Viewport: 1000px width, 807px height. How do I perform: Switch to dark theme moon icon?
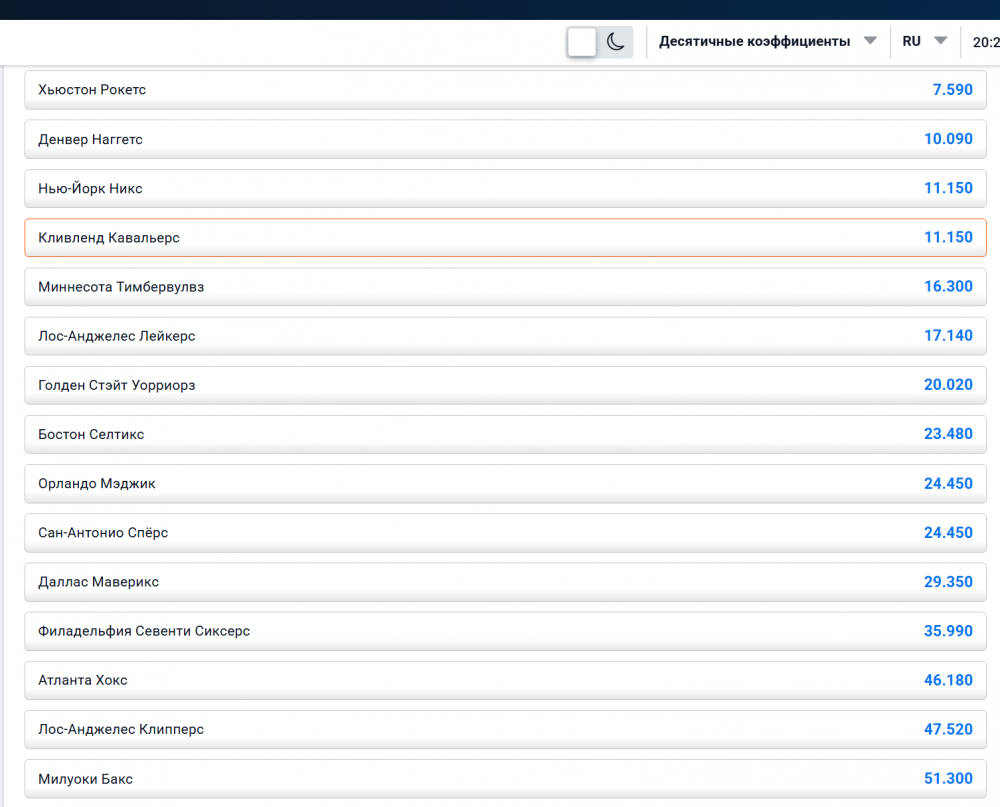click(x=616, y=42)
